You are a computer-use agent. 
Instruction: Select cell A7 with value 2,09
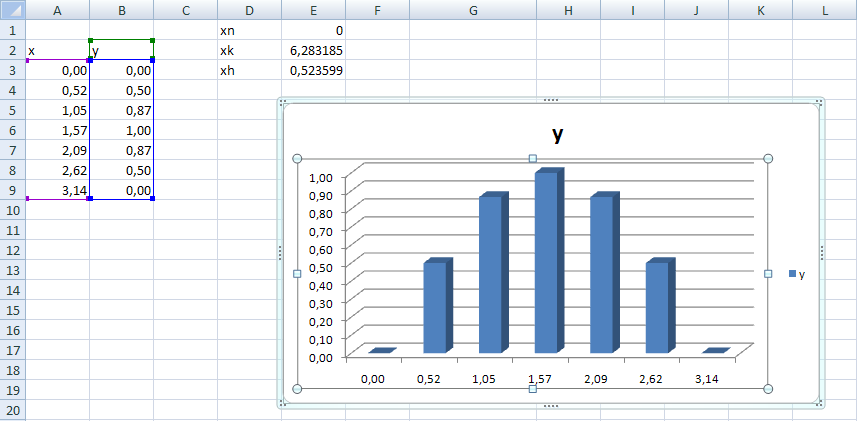click(57, 150)
